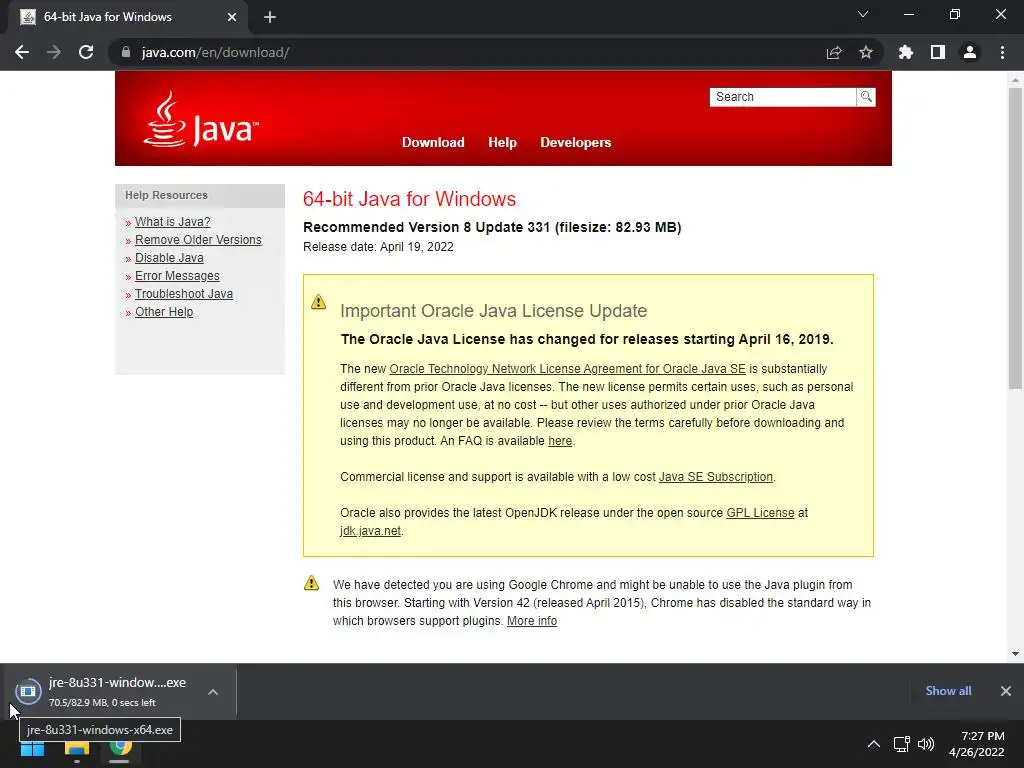Screen dimensions: 1024x768
Task: Click Show all downloads
Action: (948, 691)
